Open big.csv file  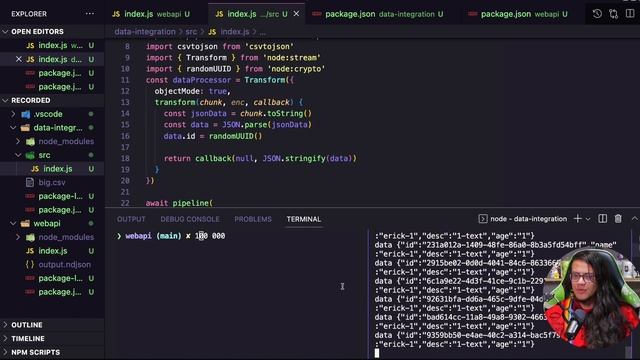click(52, 182)
